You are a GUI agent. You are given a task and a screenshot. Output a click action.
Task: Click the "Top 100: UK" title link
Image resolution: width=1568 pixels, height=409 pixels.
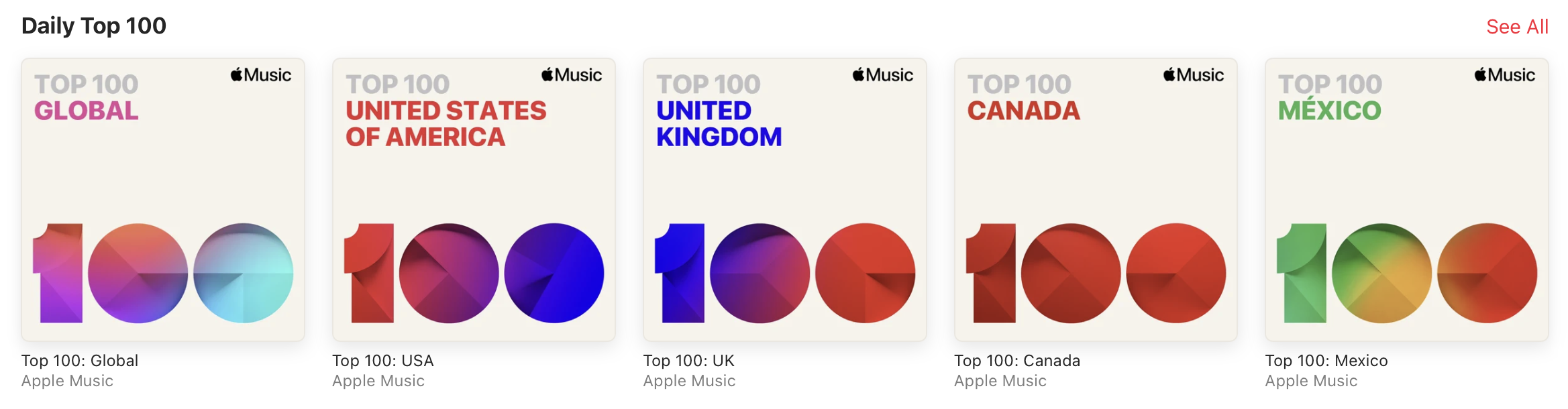[689, 361]
